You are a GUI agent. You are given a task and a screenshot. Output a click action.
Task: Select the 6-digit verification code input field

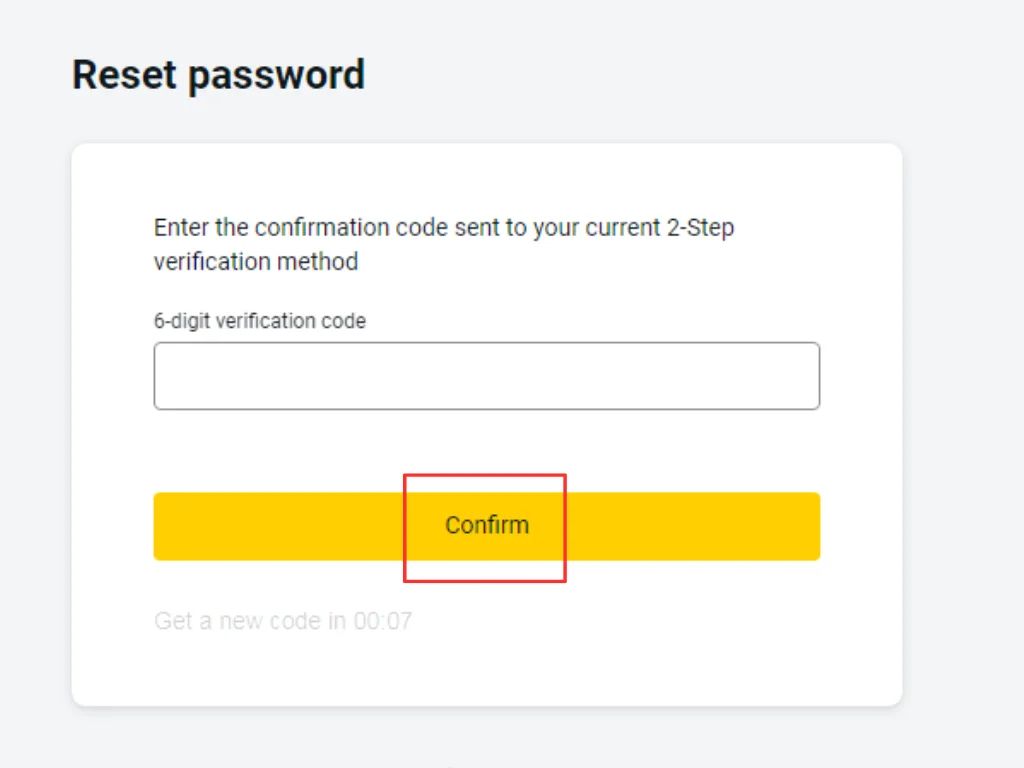tap(487, 375)
